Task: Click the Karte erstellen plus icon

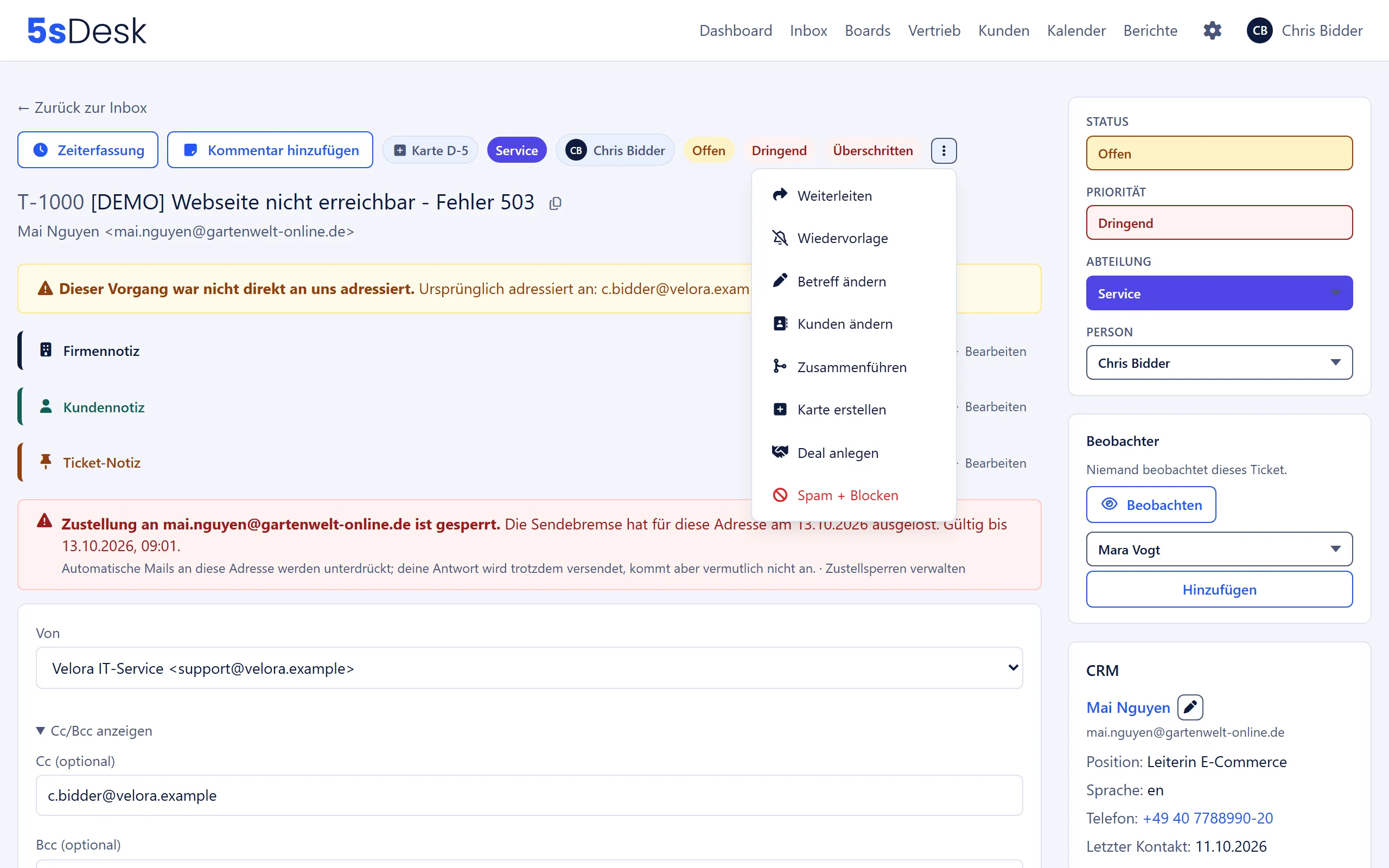Action: click(780, 409)
